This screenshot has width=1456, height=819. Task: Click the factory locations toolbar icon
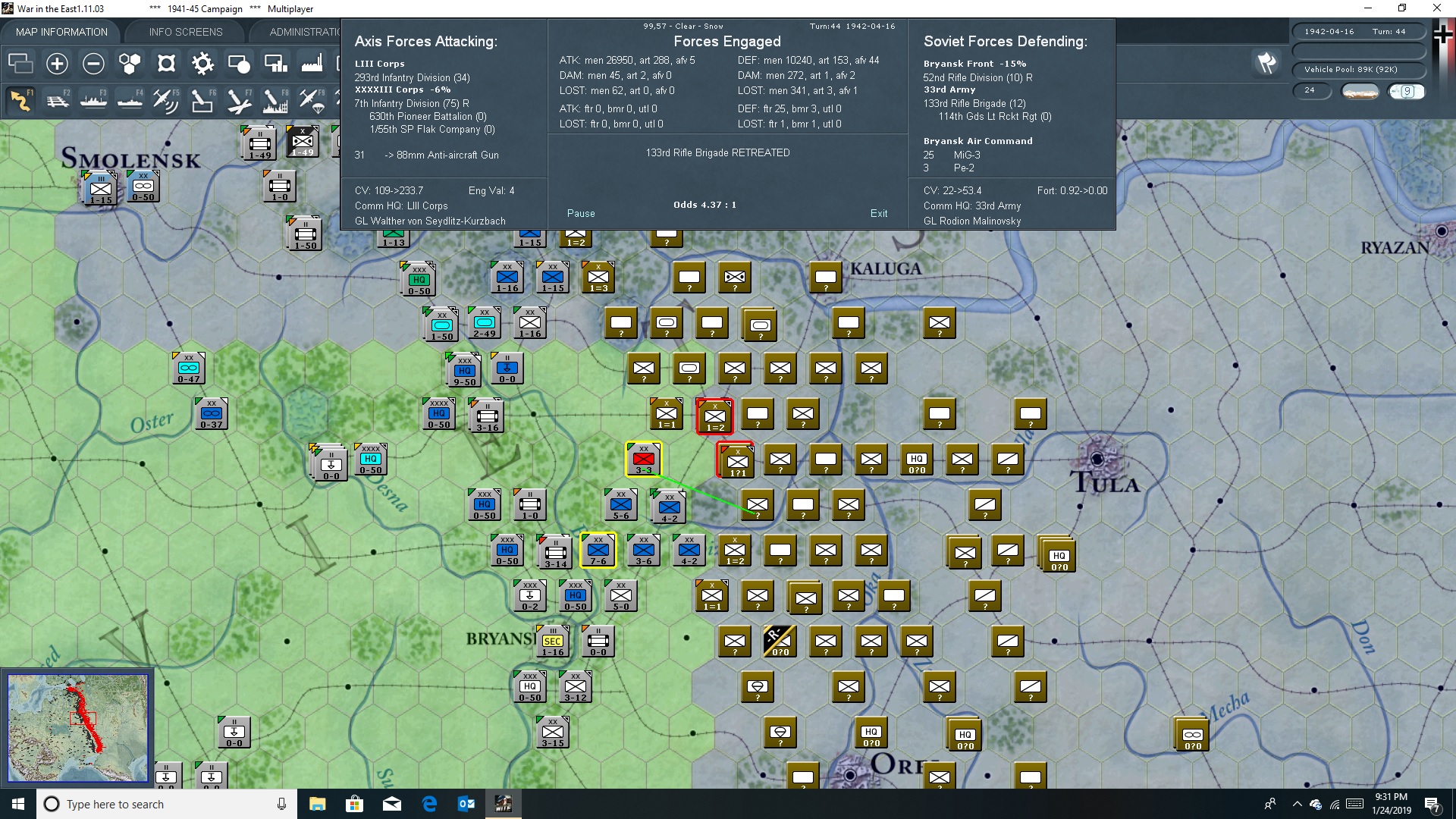pyautogui.click(x=312, y=64)
